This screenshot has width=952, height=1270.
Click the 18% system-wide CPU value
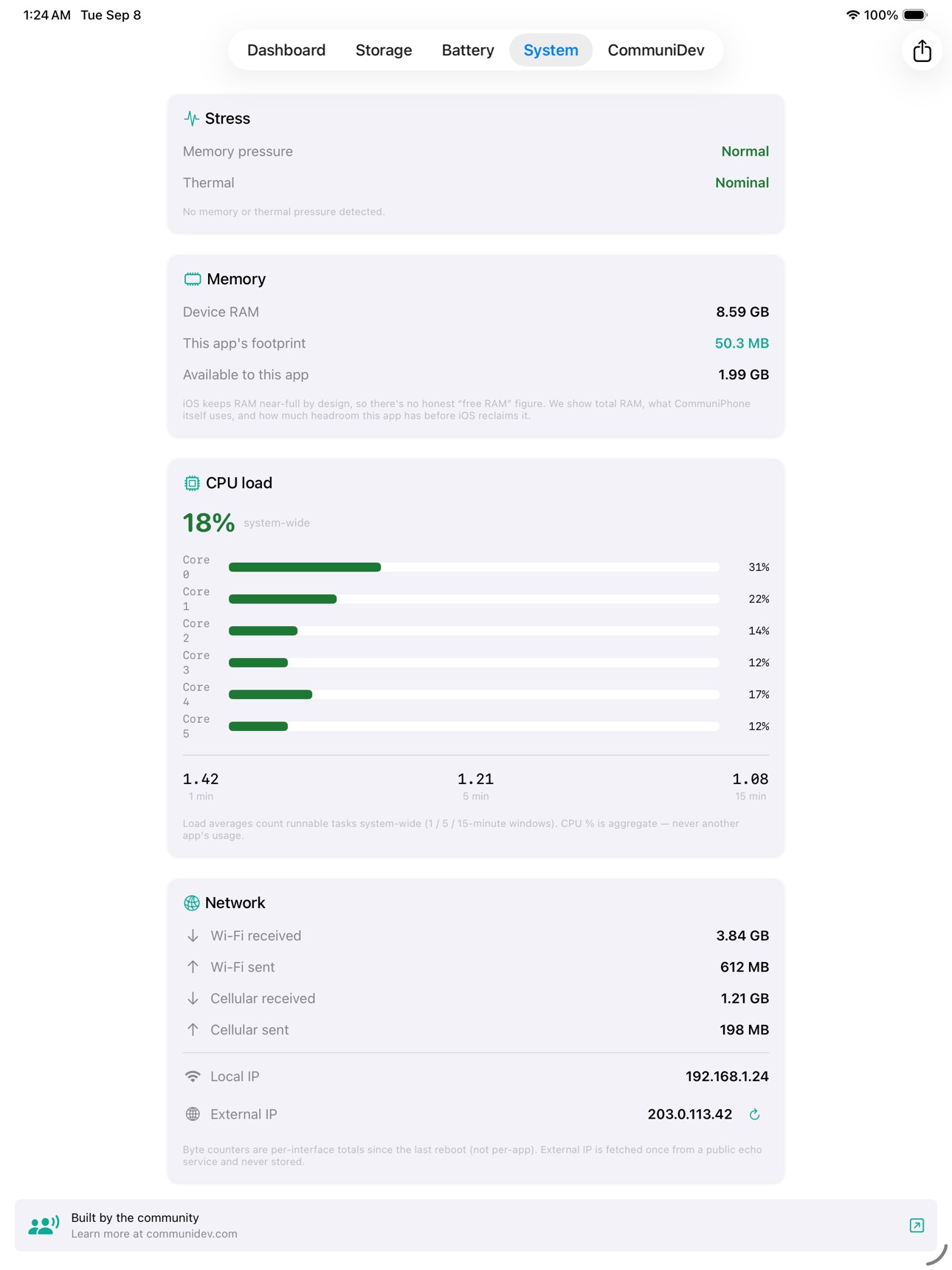(x=209, y=523)
